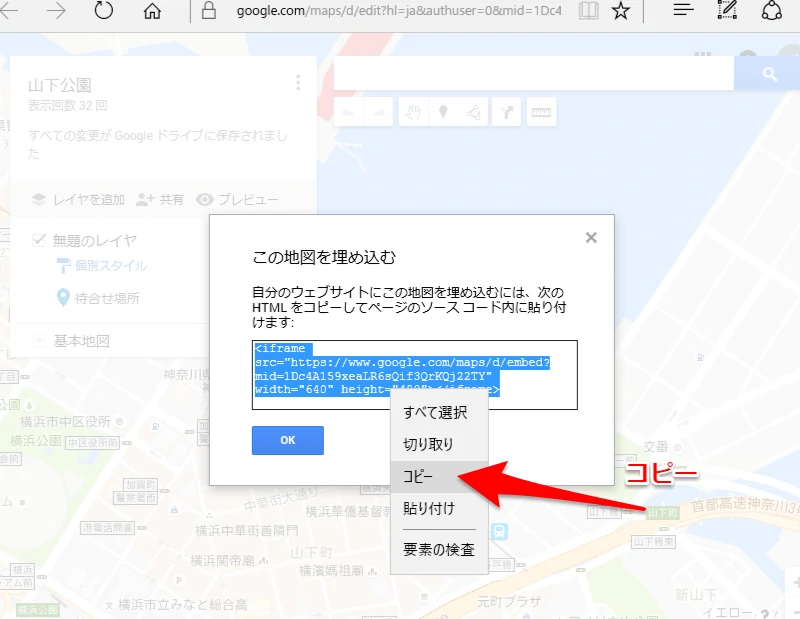Image resolution: width=800 pixels, height=619 pixels.
Task: Expand the 基本地図 base map options
Action: 38,339
